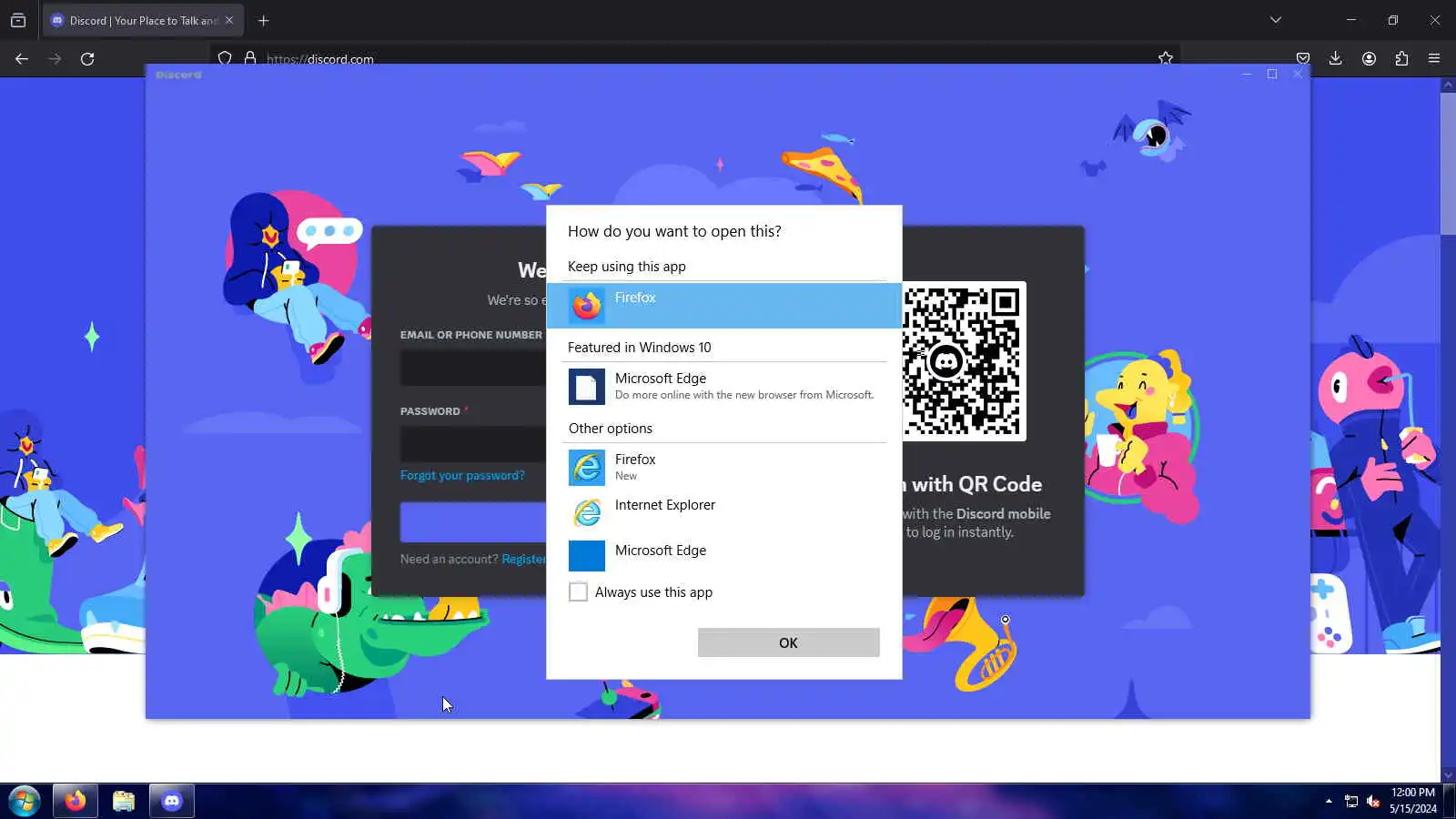Screen dimensions: 1456x819
Task: Click the Discord Password field
Action: pyautogui.click(x=473, y=444)
